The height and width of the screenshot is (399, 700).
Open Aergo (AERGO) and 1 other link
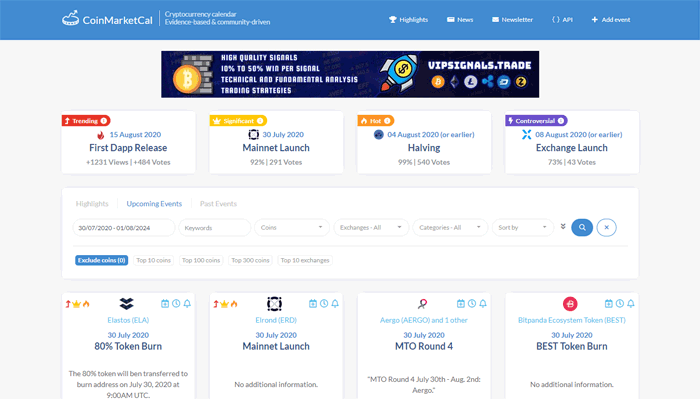[x=424, y=320]
